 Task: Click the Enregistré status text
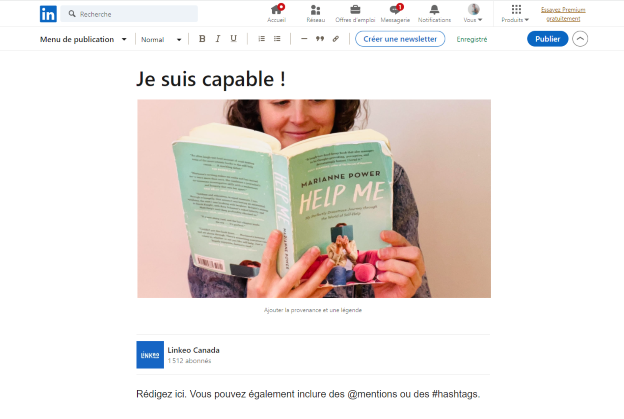tap(472, 39)
